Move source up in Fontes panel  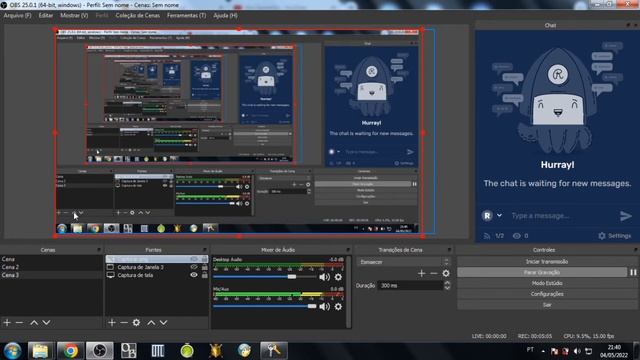151,323
